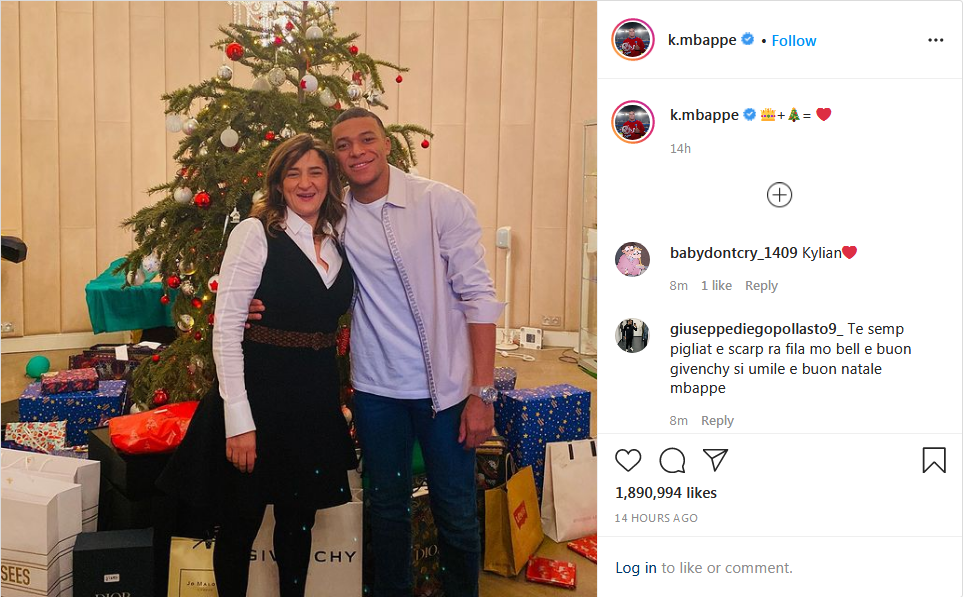Open the k.mbappe username in the header

(x=702, y=41)
